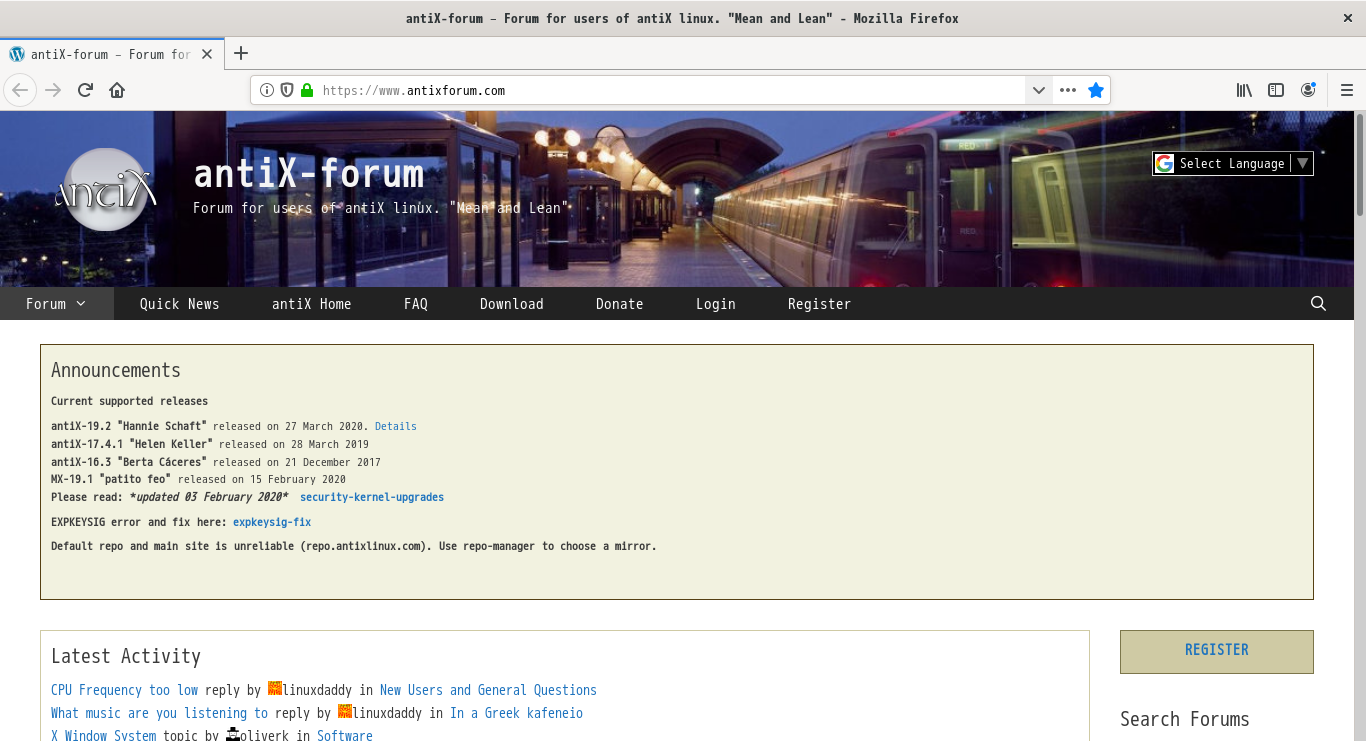This screenshot has height=741, width=1366.
Task: Click linuxdaddy avatar in music row
Action: coord(345,712)
